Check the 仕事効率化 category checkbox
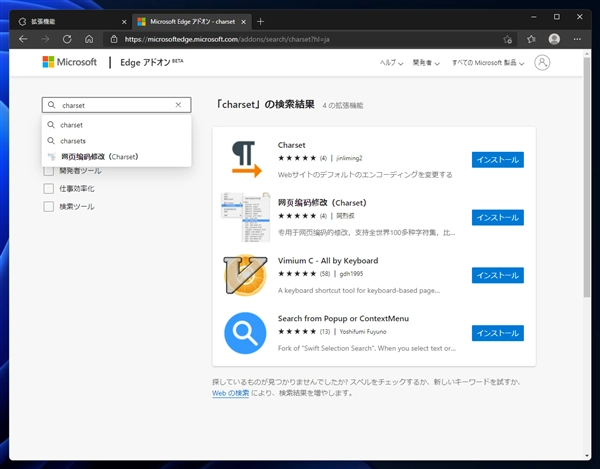The height and width of the screenshot is (469, 600). pos(49,189)
